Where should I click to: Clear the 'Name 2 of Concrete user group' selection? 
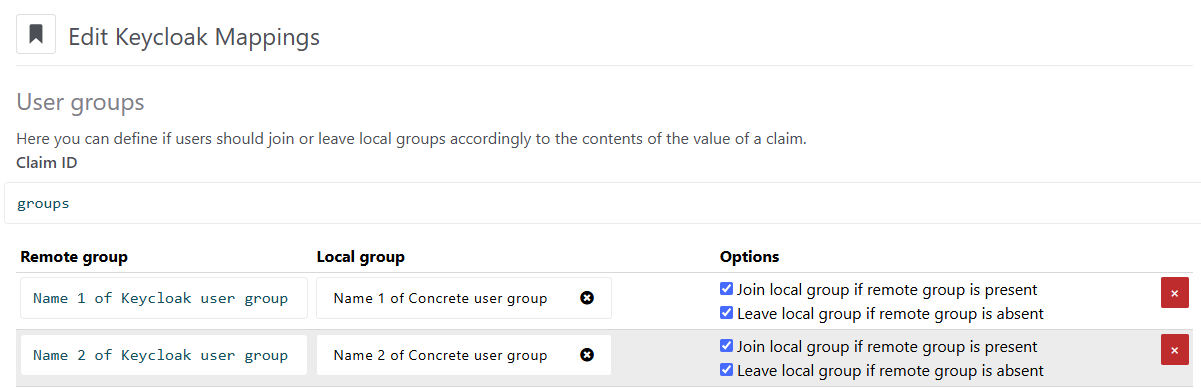tap(587, 355)
